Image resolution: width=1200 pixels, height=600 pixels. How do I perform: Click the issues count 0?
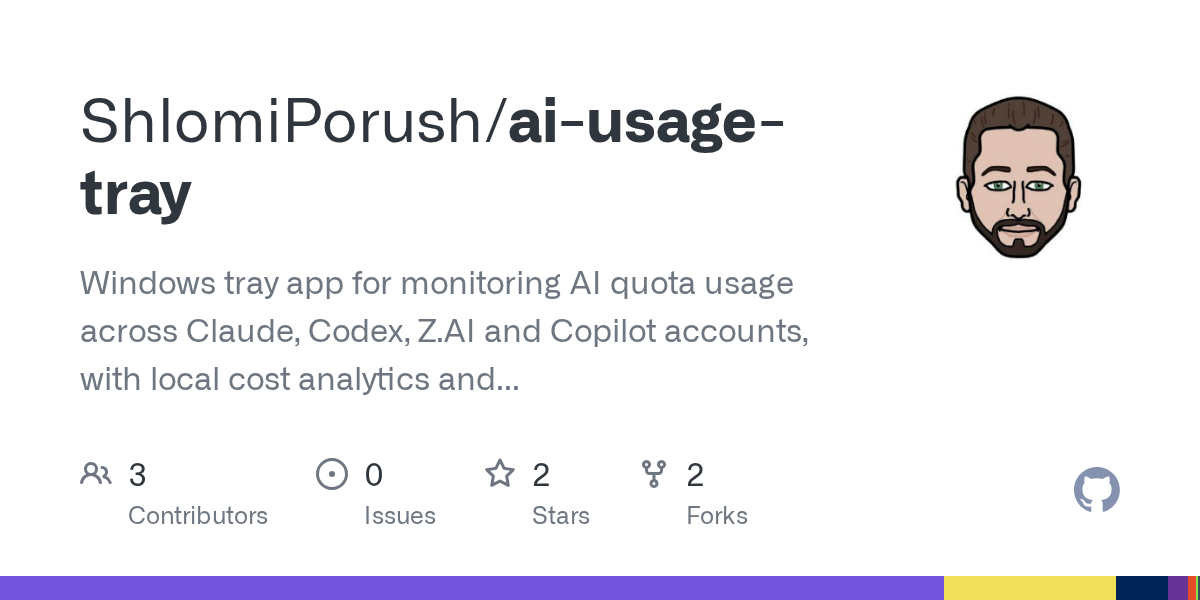point(374,475)
